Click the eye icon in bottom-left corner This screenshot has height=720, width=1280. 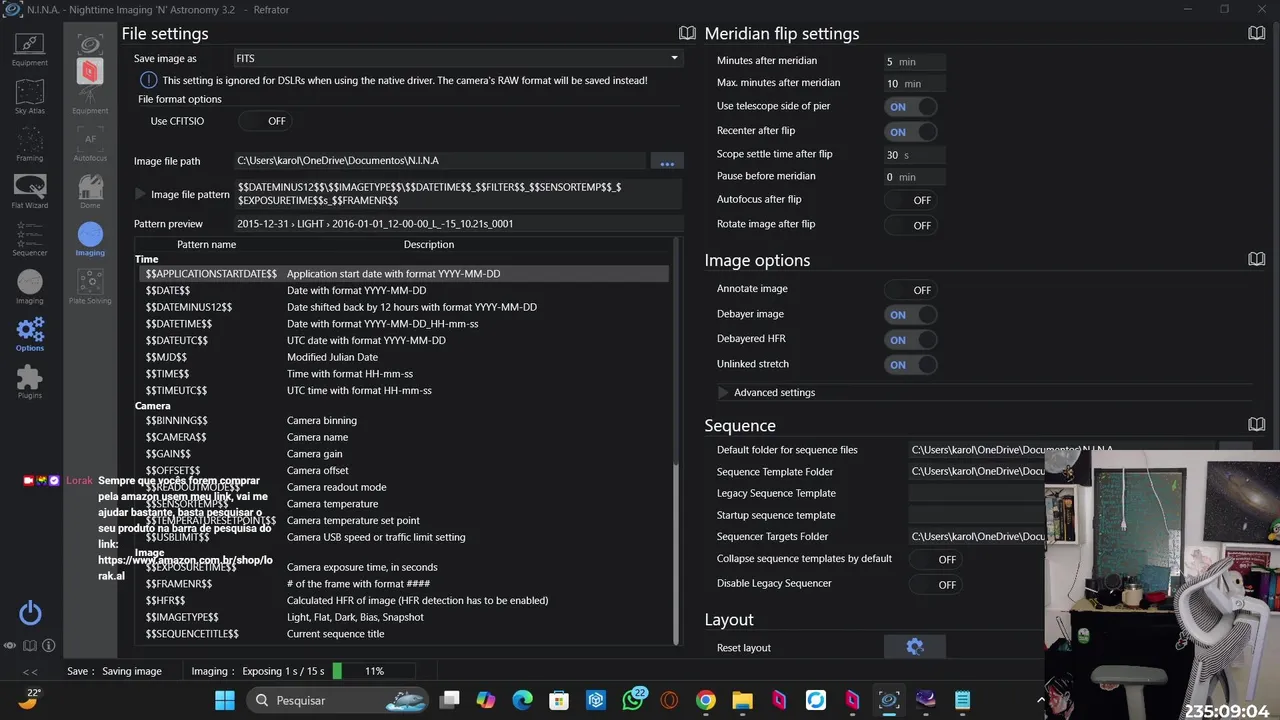click(10, 646)
